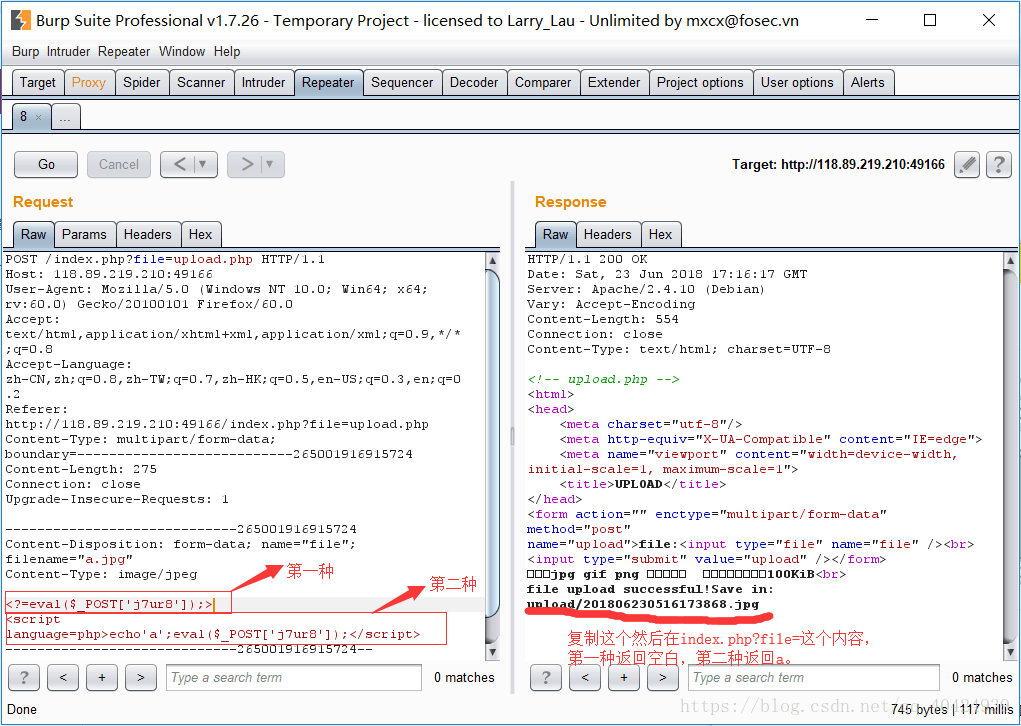The width and height of the screenshot is (1021, 726).
Task: Switch to the Scanner tab
Action: pos(201,83)
